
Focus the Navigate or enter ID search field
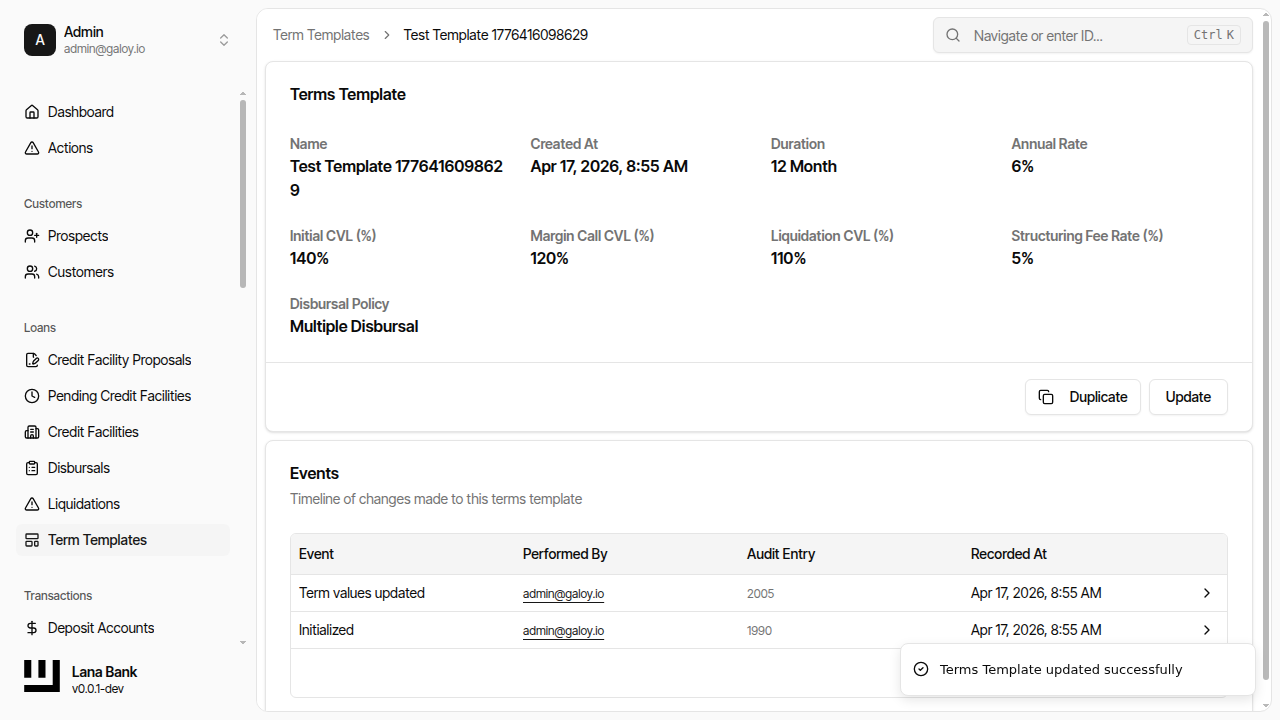coord(1076,35)
